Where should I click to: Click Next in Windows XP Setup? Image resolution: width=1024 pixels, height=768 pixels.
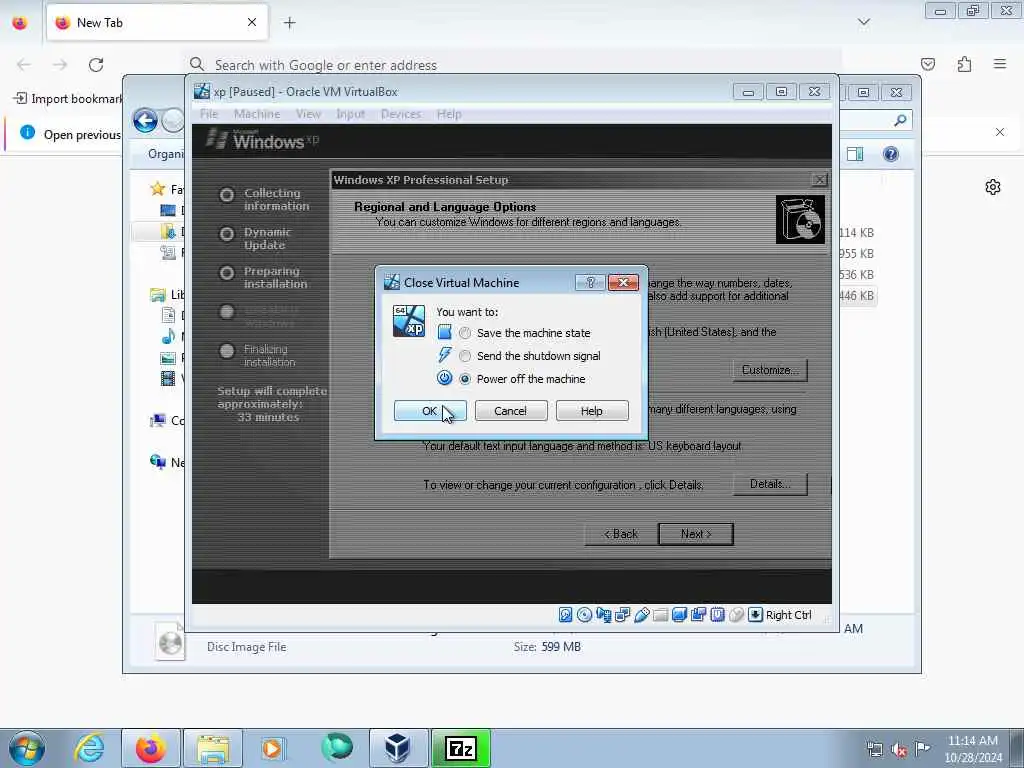[x=696, y=534]
